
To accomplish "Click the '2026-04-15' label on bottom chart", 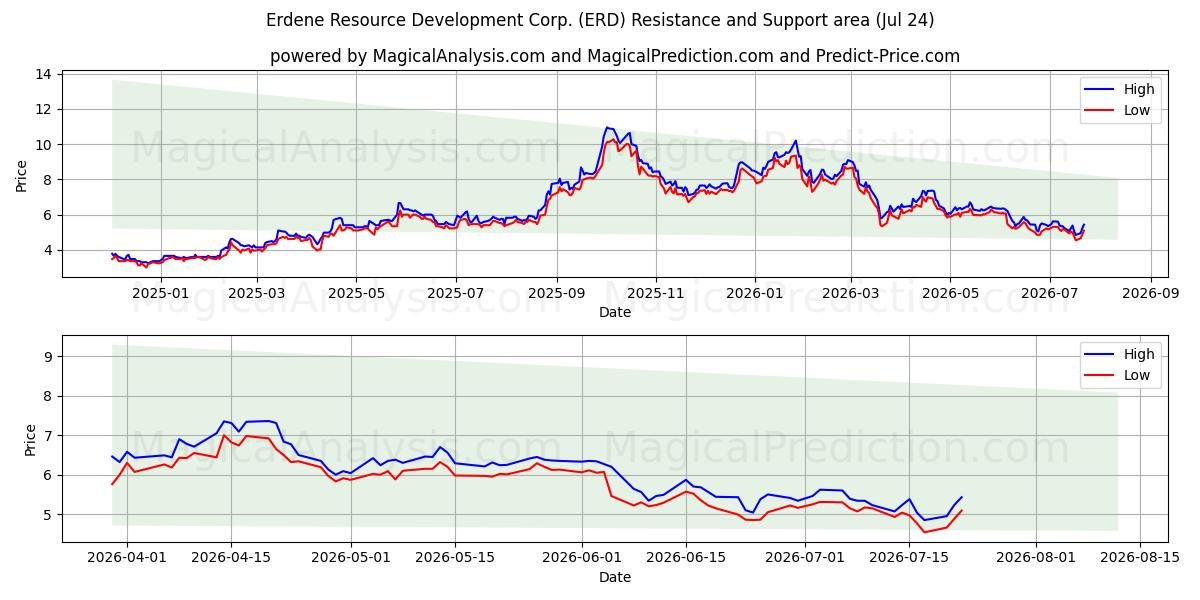I will coord(231,559).
